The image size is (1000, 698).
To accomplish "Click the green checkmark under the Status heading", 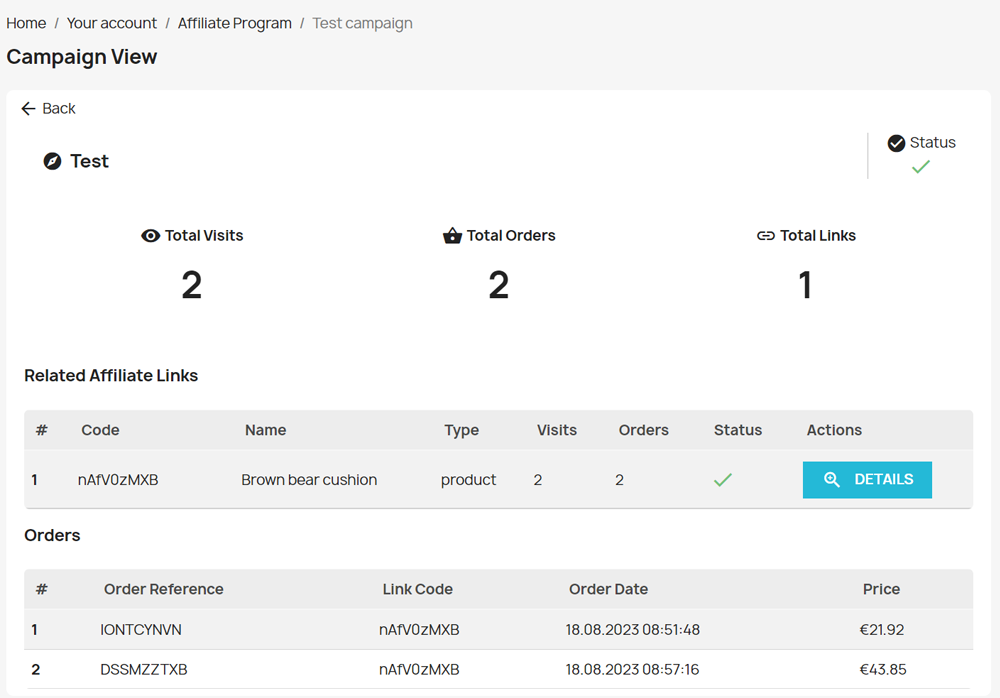I will (920, 167).
